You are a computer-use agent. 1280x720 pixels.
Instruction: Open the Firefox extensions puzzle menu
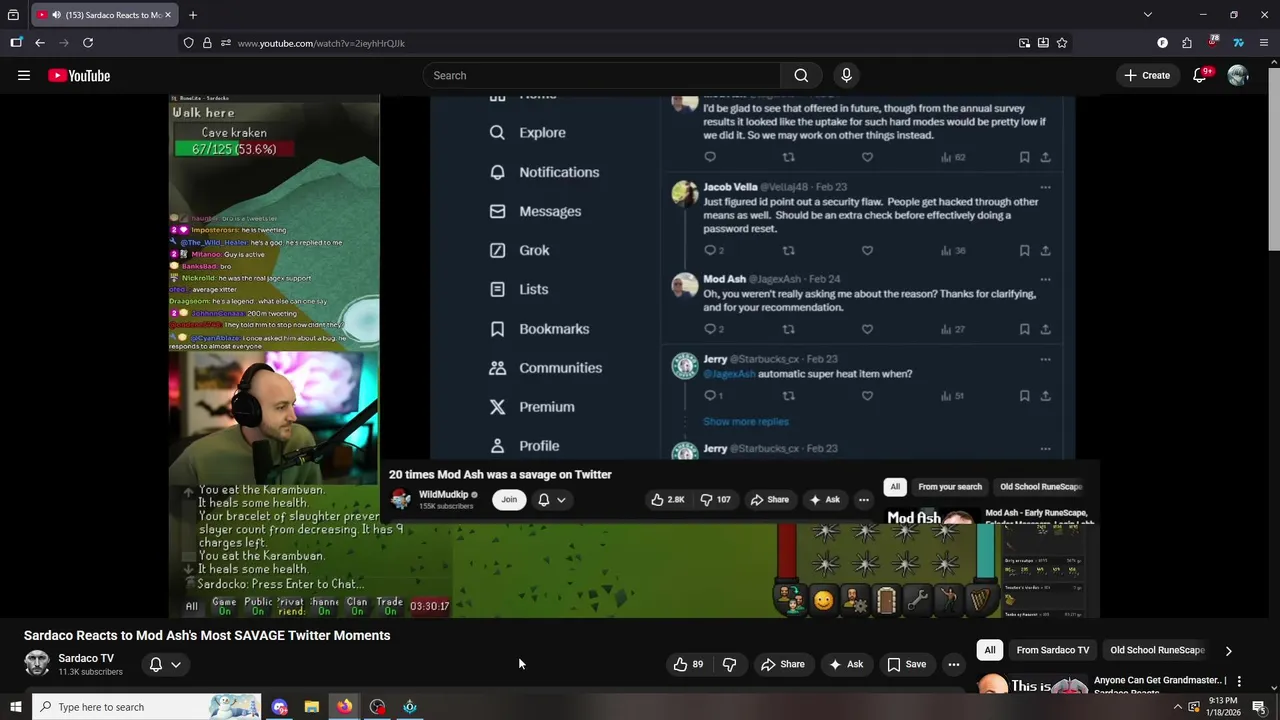[1187, 43]
